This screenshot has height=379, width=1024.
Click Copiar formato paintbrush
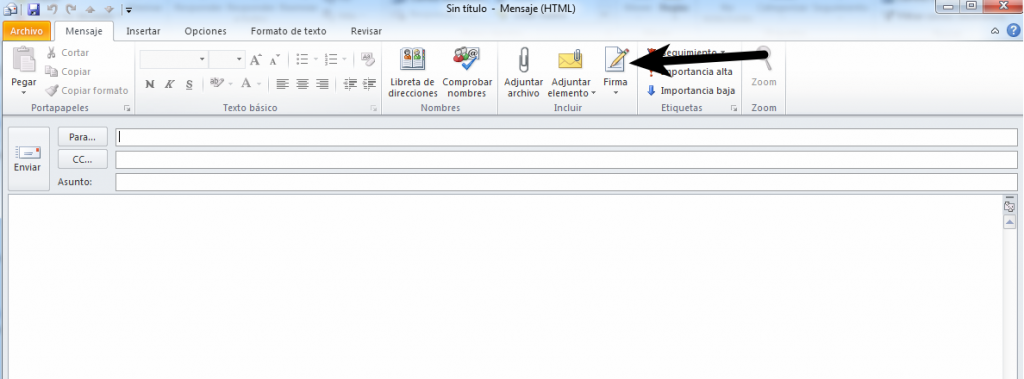[86, 91]
